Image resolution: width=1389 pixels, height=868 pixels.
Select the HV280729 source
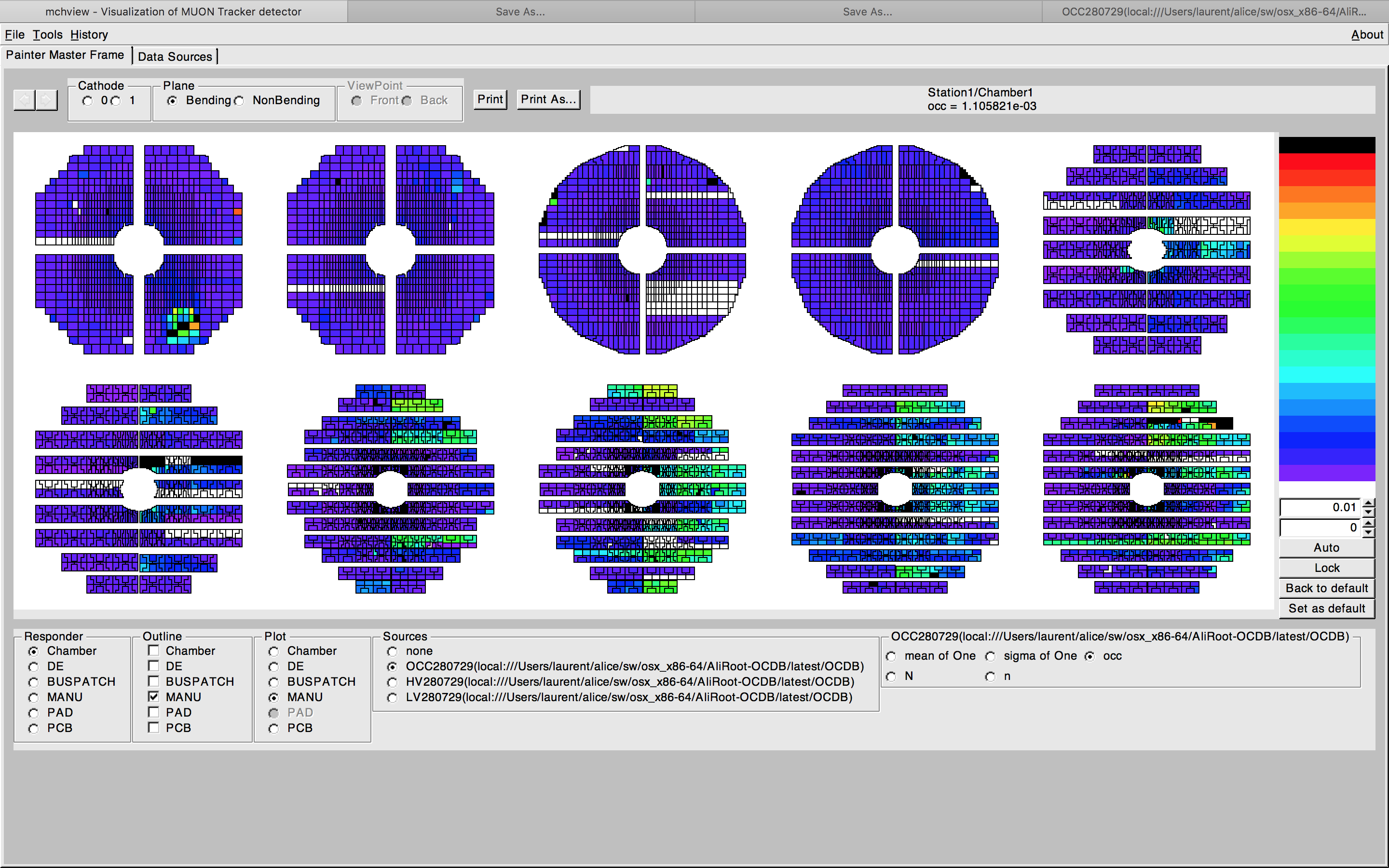coord(392,682)
